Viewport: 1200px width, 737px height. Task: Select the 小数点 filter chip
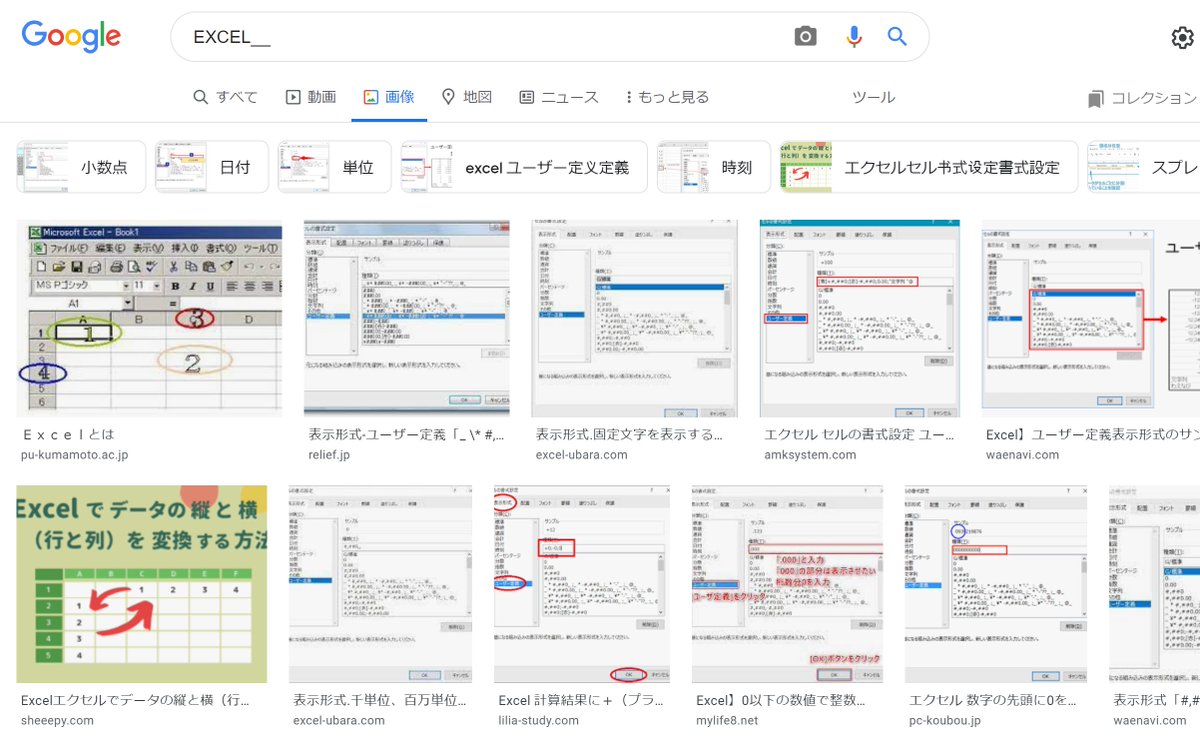[81, 167]
